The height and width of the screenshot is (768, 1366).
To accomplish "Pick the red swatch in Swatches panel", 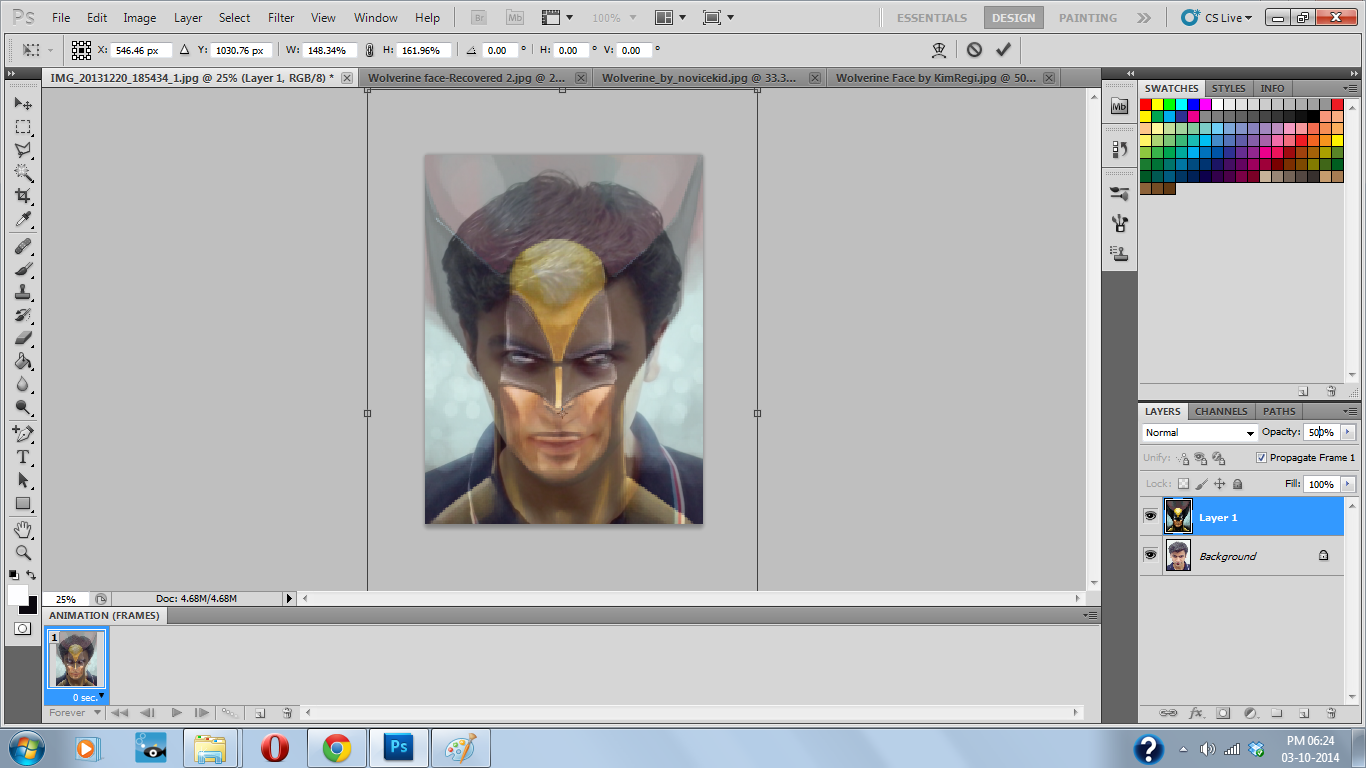I will 1146,105.
